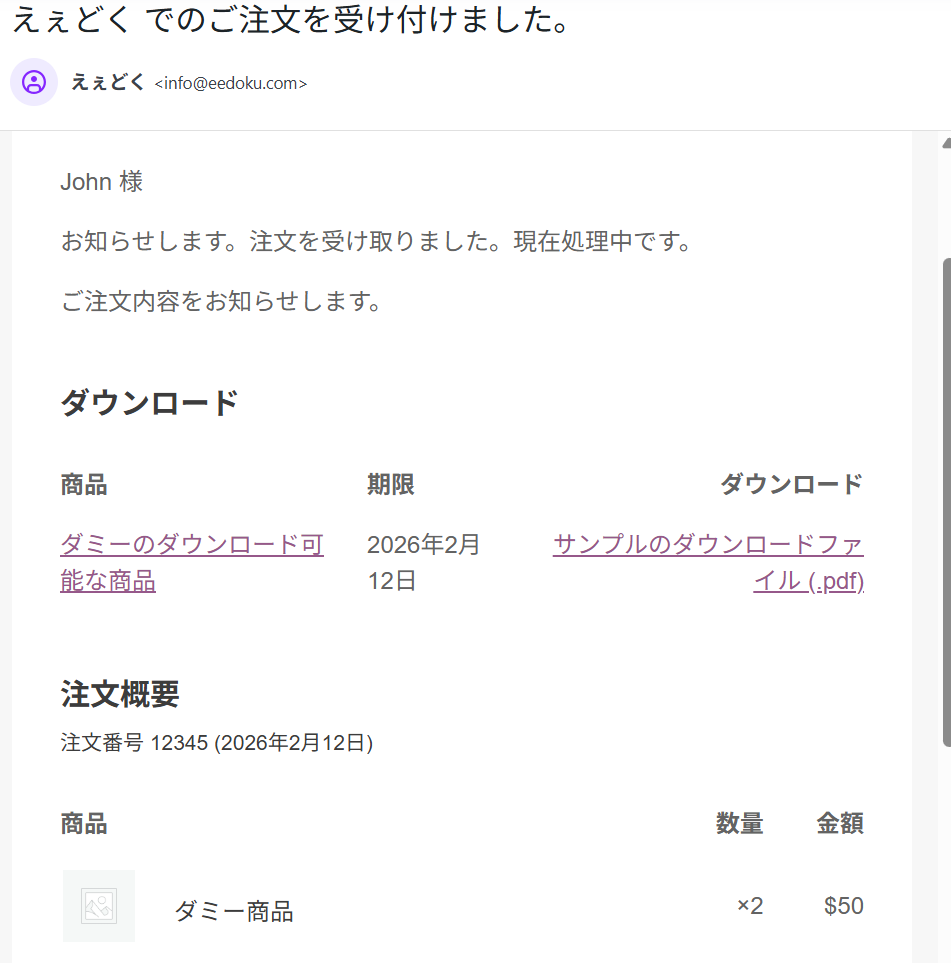Click the sender name えぇどく
Image resolution: width=951 pixels, height=963 pixels.
[x=108, y=83]
